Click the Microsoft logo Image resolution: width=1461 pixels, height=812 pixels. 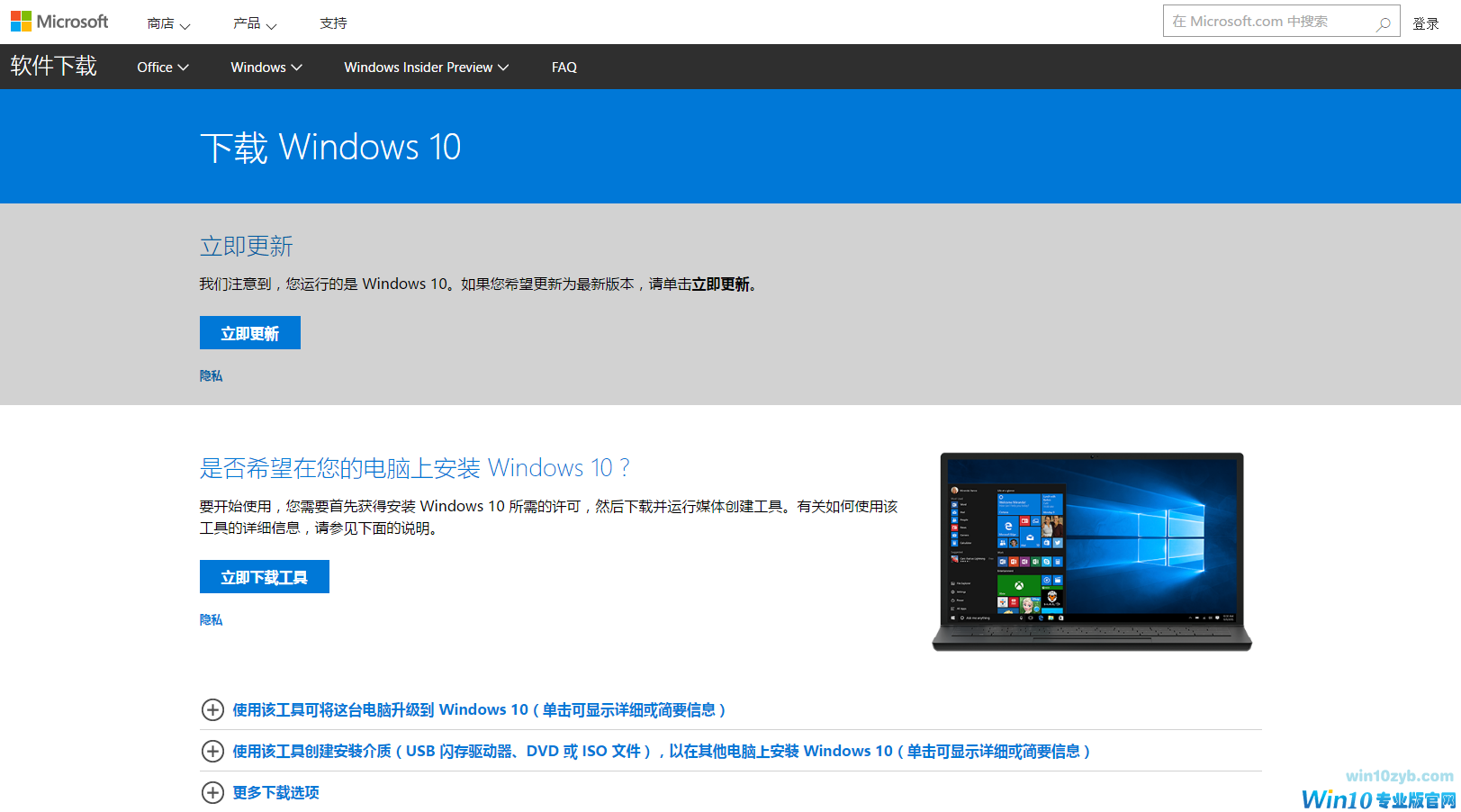point(59,21)
